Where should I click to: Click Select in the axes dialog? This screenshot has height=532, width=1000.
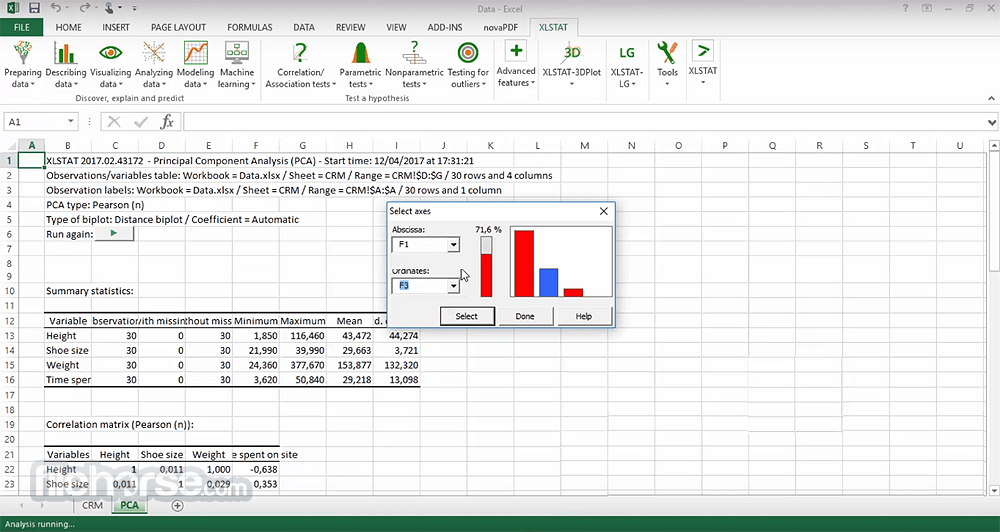467,316
